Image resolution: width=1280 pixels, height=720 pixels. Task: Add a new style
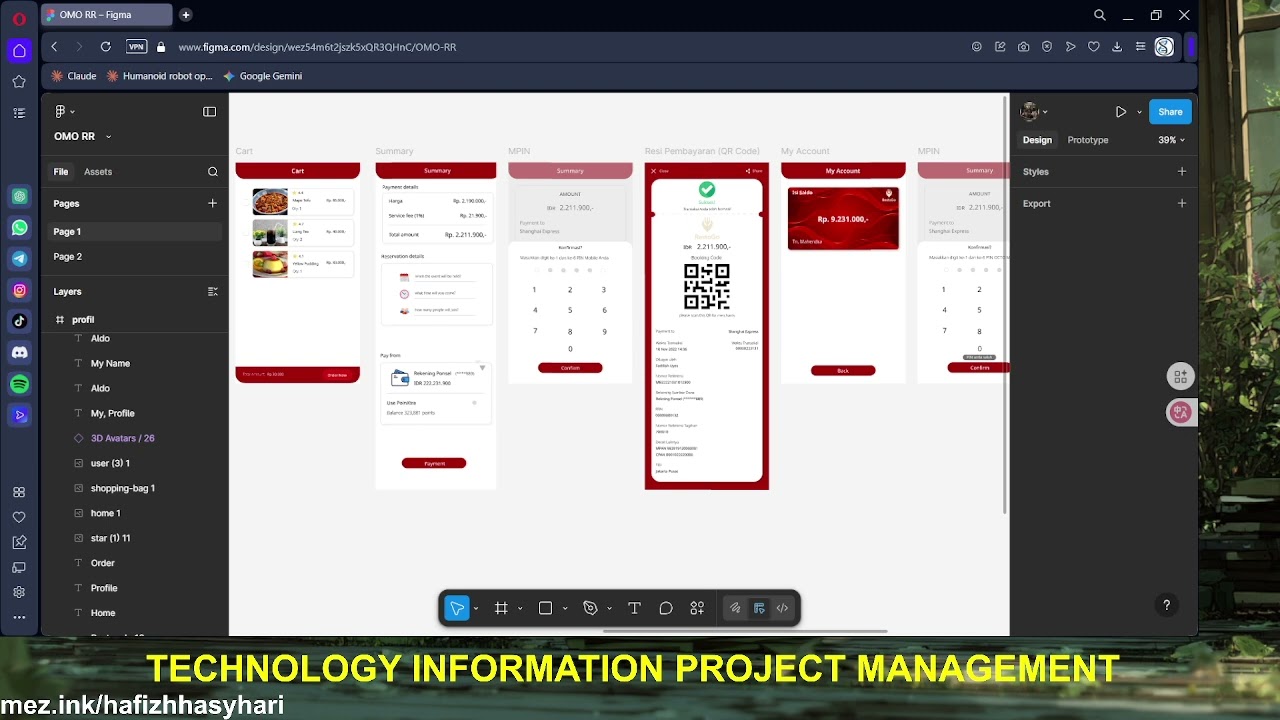coord(1182,172)
